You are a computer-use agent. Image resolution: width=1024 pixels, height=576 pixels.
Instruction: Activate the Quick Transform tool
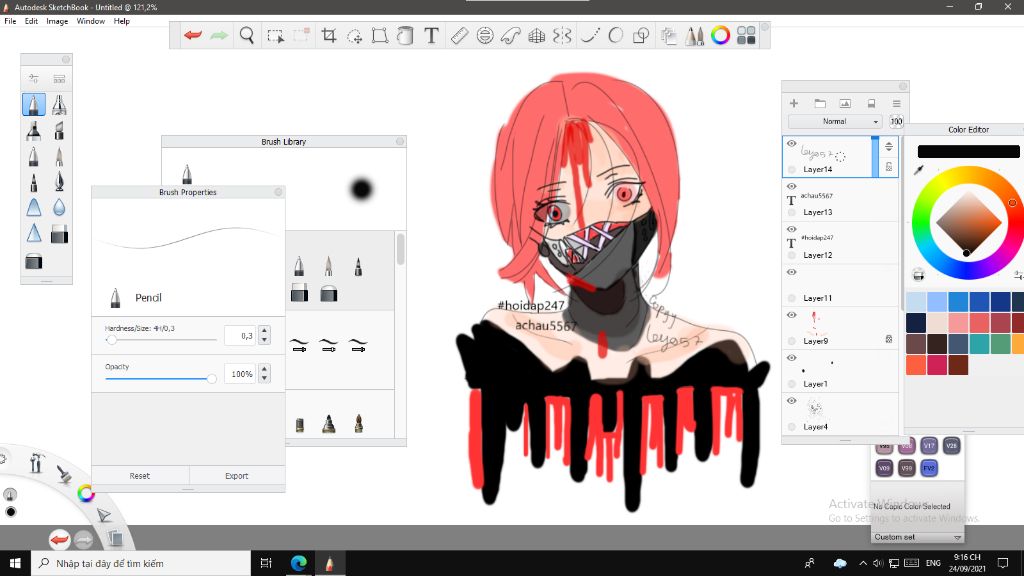pyautogui.click(x=355, y=36)
